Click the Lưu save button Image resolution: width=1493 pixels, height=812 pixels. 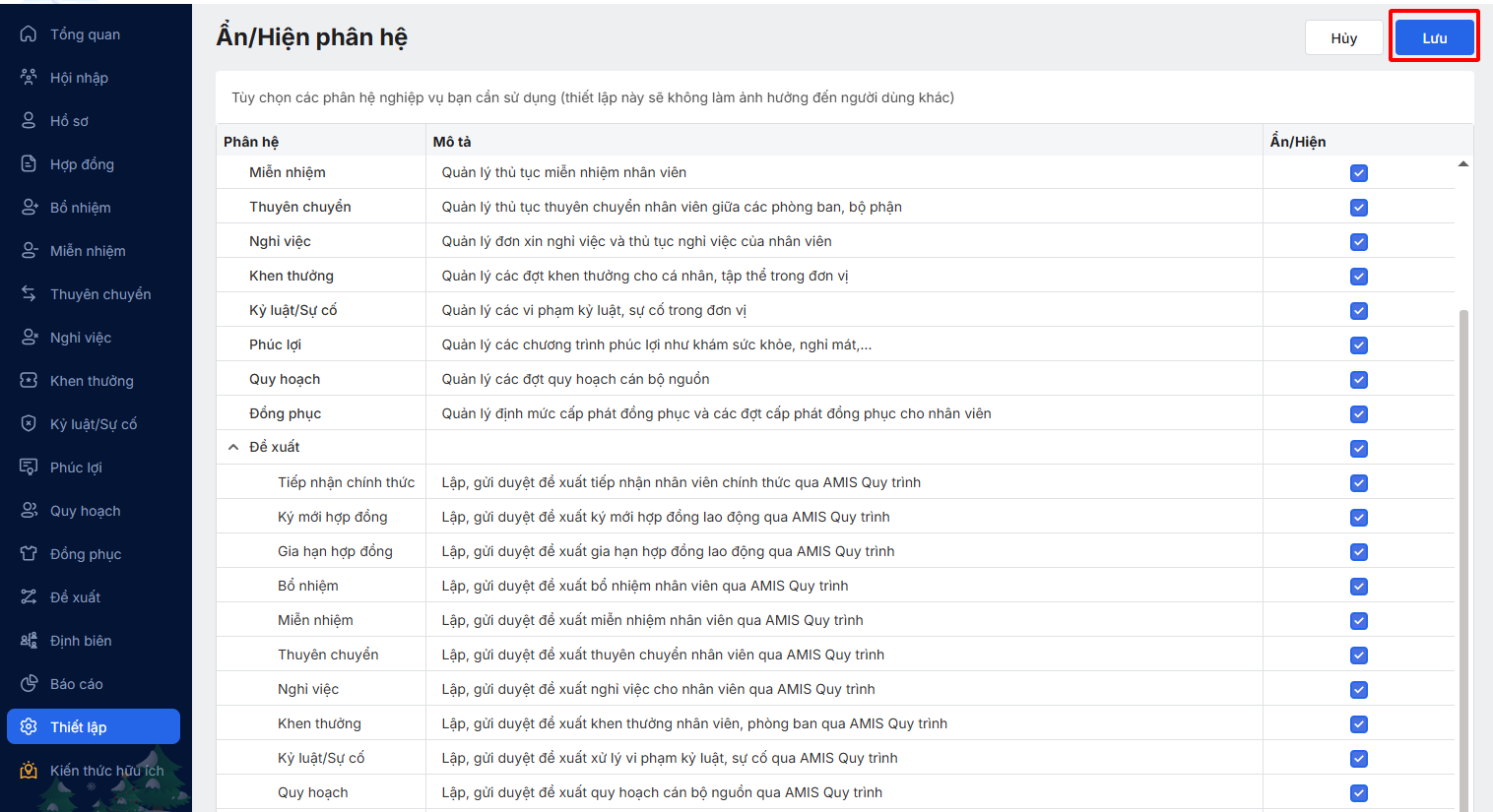(1434, 38)
